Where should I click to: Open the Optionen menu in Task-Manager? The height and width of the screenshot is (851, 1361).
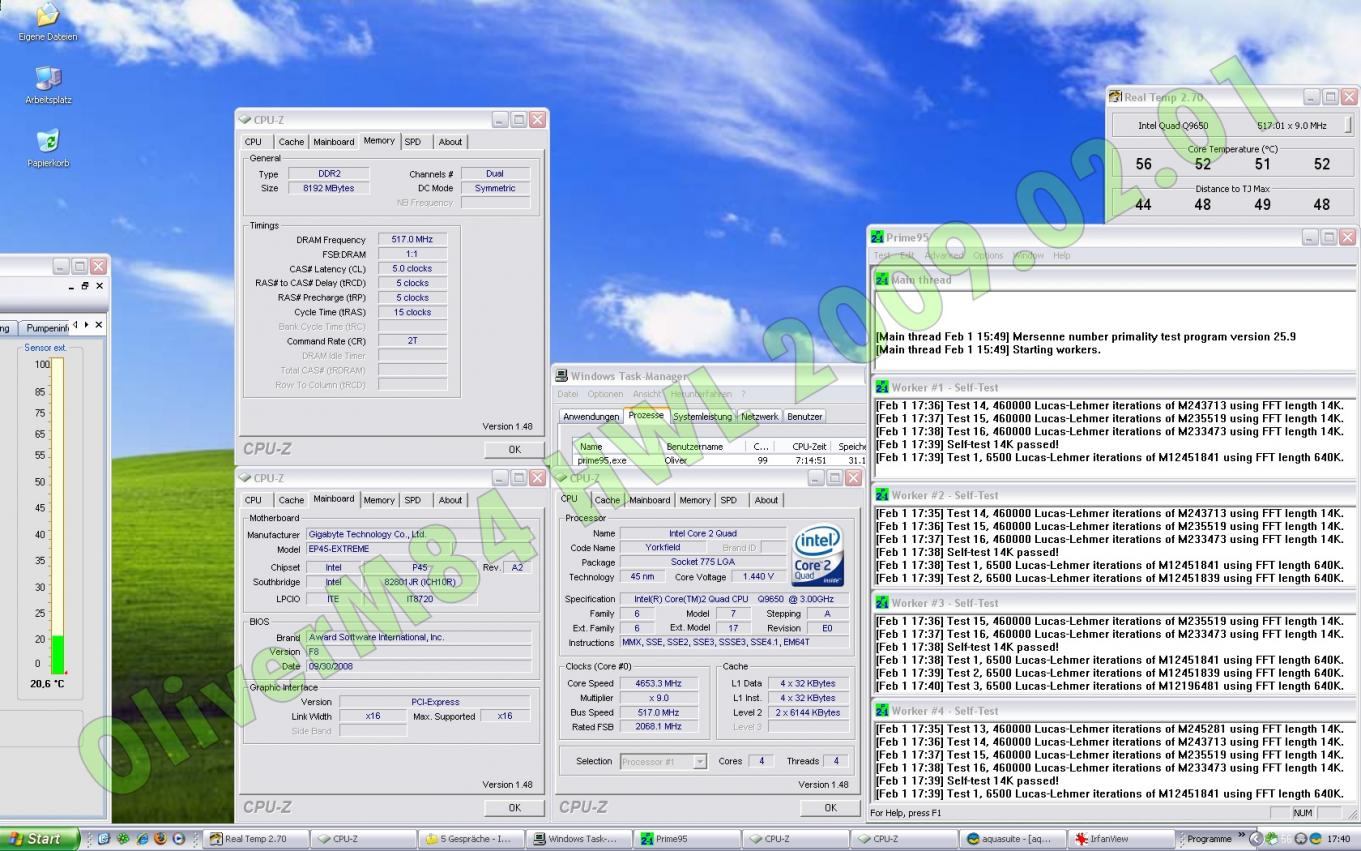click(605, 394)
